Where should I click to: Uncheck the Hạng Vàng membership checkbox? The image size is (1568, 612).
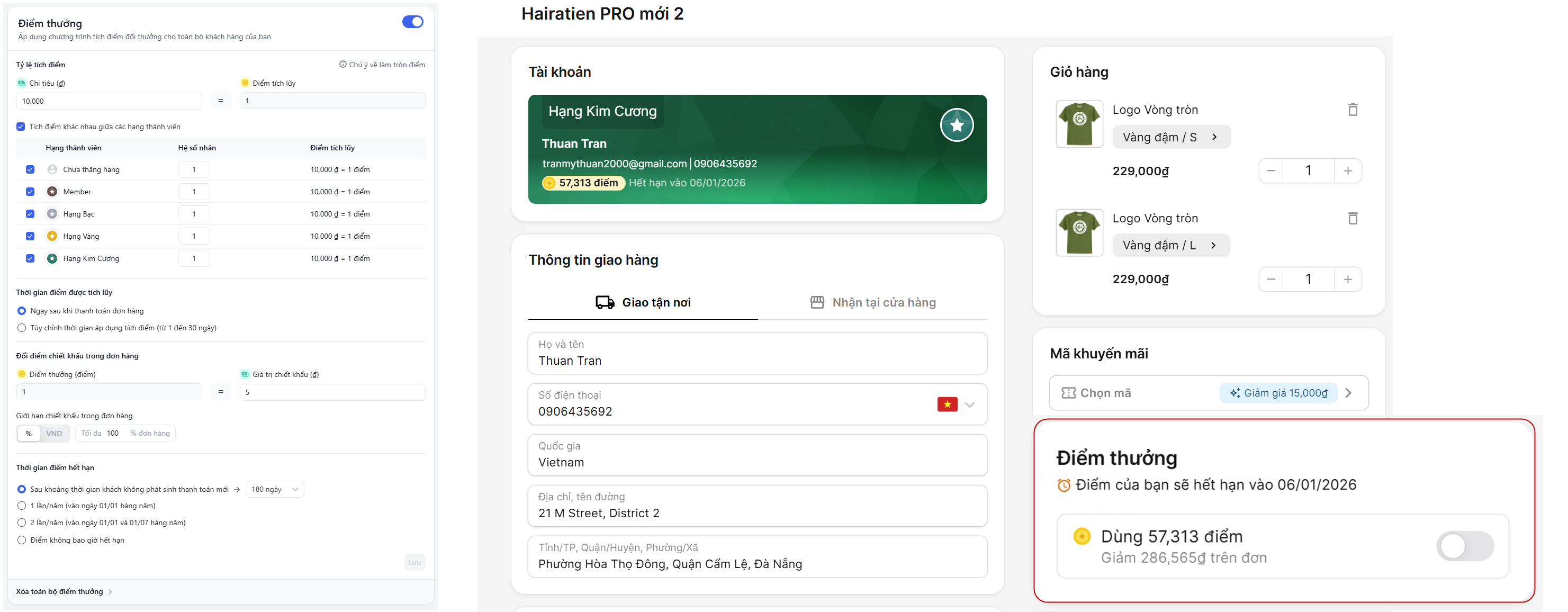[30, 236]
